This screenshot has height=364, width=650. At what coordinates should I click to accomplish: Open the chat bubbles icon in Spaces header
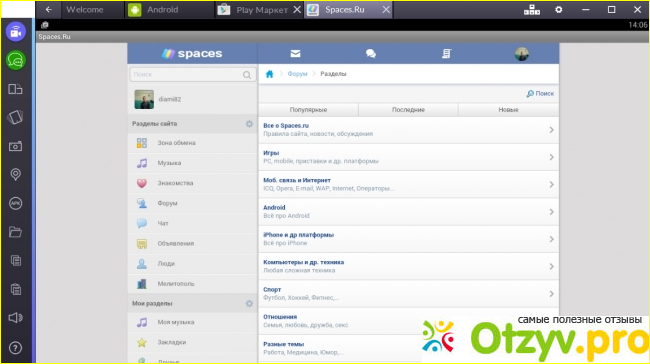pyautogui.click(x=371, y=53)
